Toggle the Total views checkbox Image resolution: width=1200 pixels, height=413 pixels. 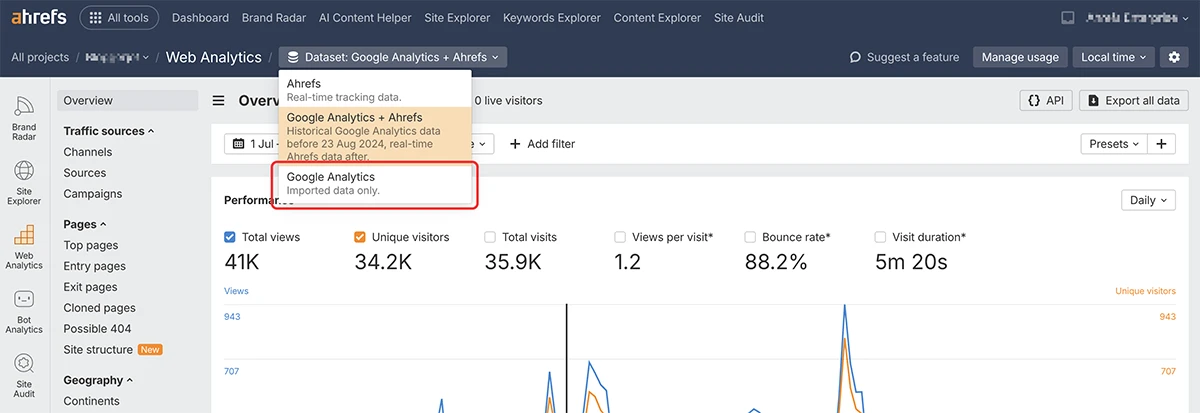(x=230, y=237)
